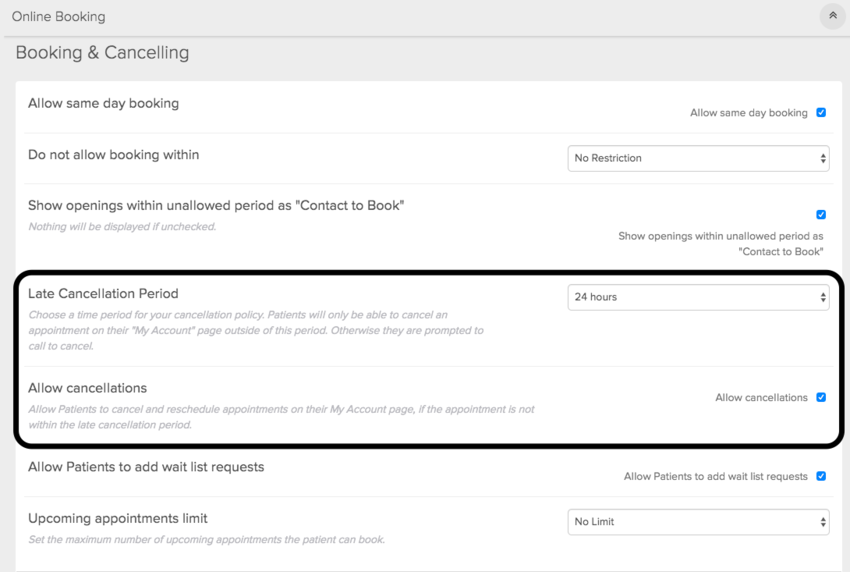
Task: Click the Do not allow booking within title
Action: point(113,155)
